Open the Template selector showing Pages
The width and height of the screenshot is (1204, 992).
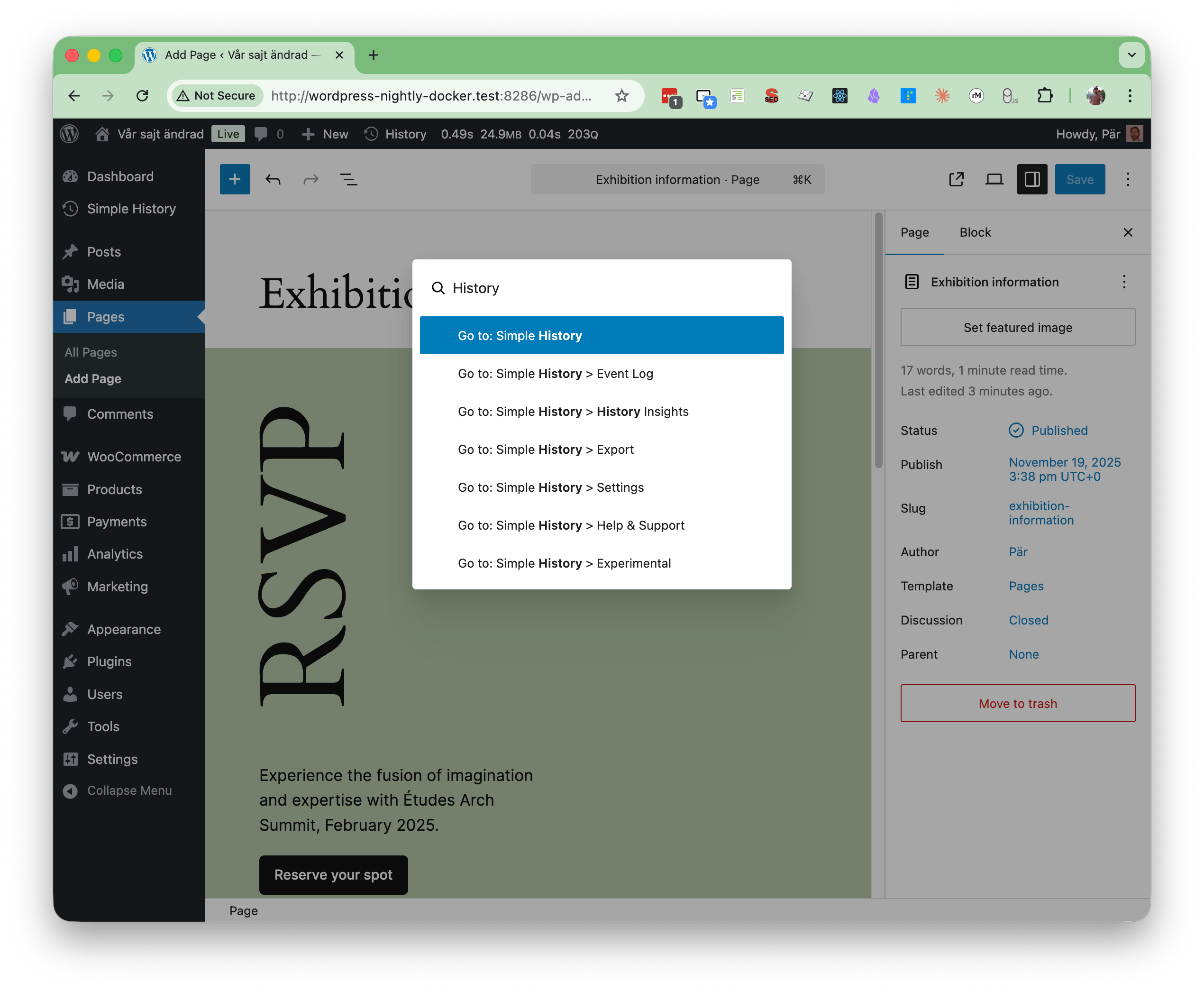(1026, 586)
